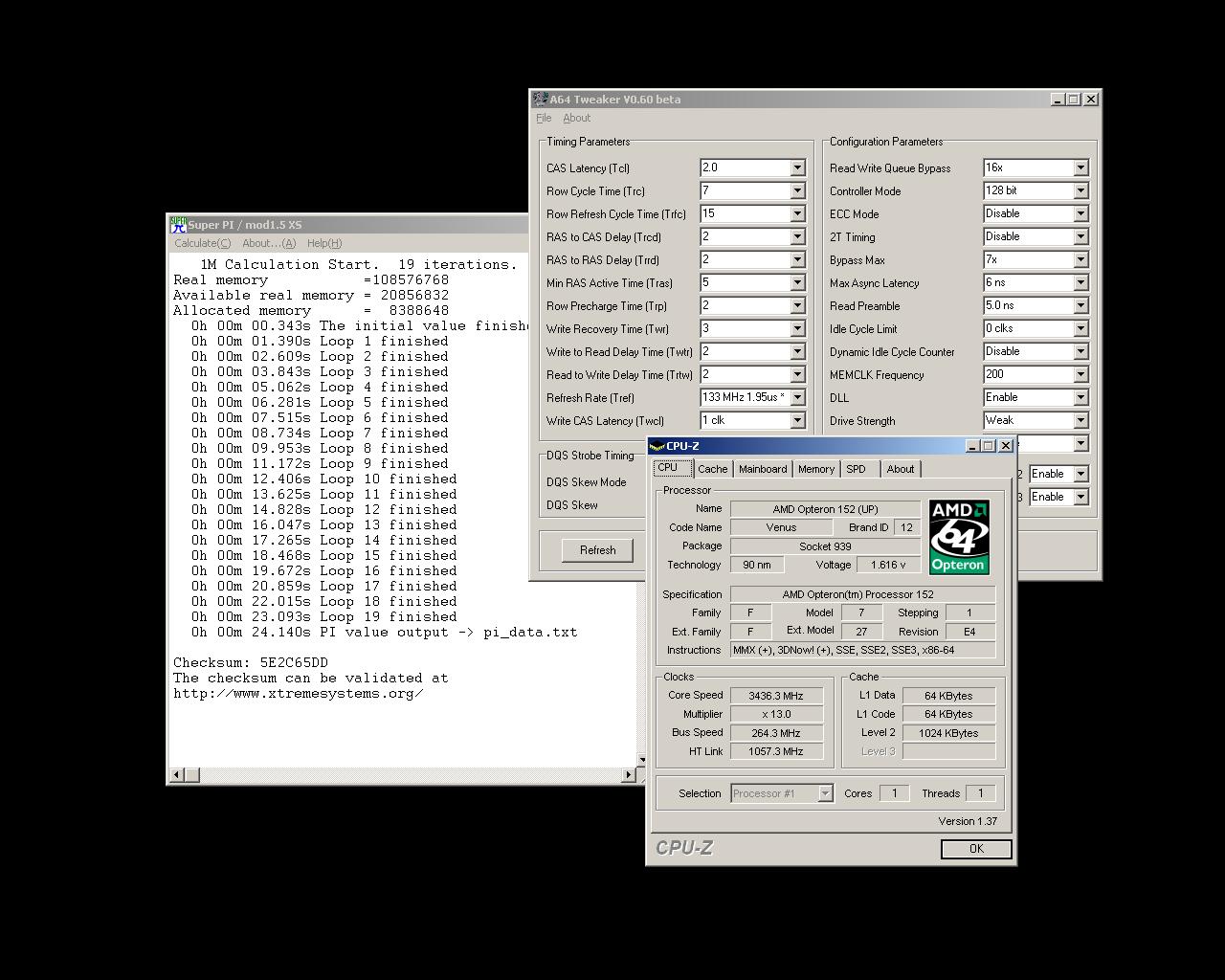Open the Help menu in Super PI

pyautogui.click(x=324, y=243)
